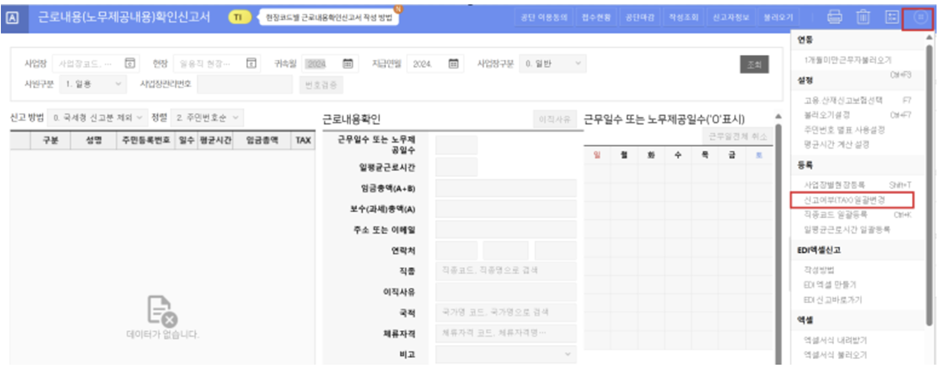The height and width of the screenshot is (369, 940).
Task: Click the 주소 또는 이메일 input field
Action: pos(506,229)
